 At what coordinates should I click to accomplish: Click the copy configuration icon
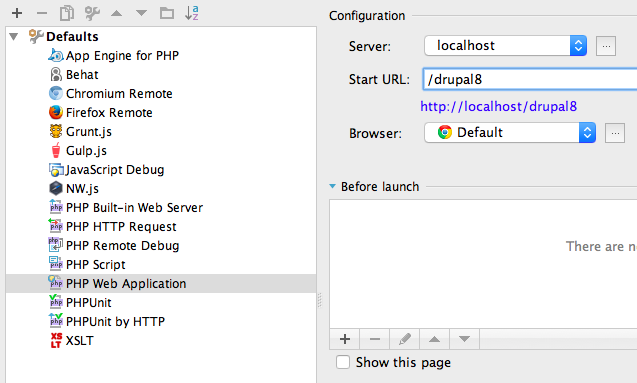point(67,13)
